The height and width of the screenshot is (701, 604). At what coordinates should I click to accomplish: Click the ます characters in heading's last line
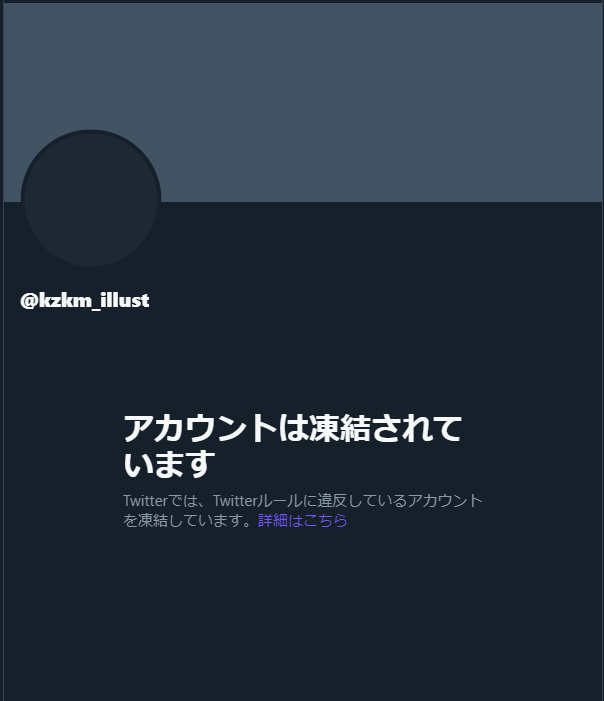pyautogui.click(x=184, y=464)
